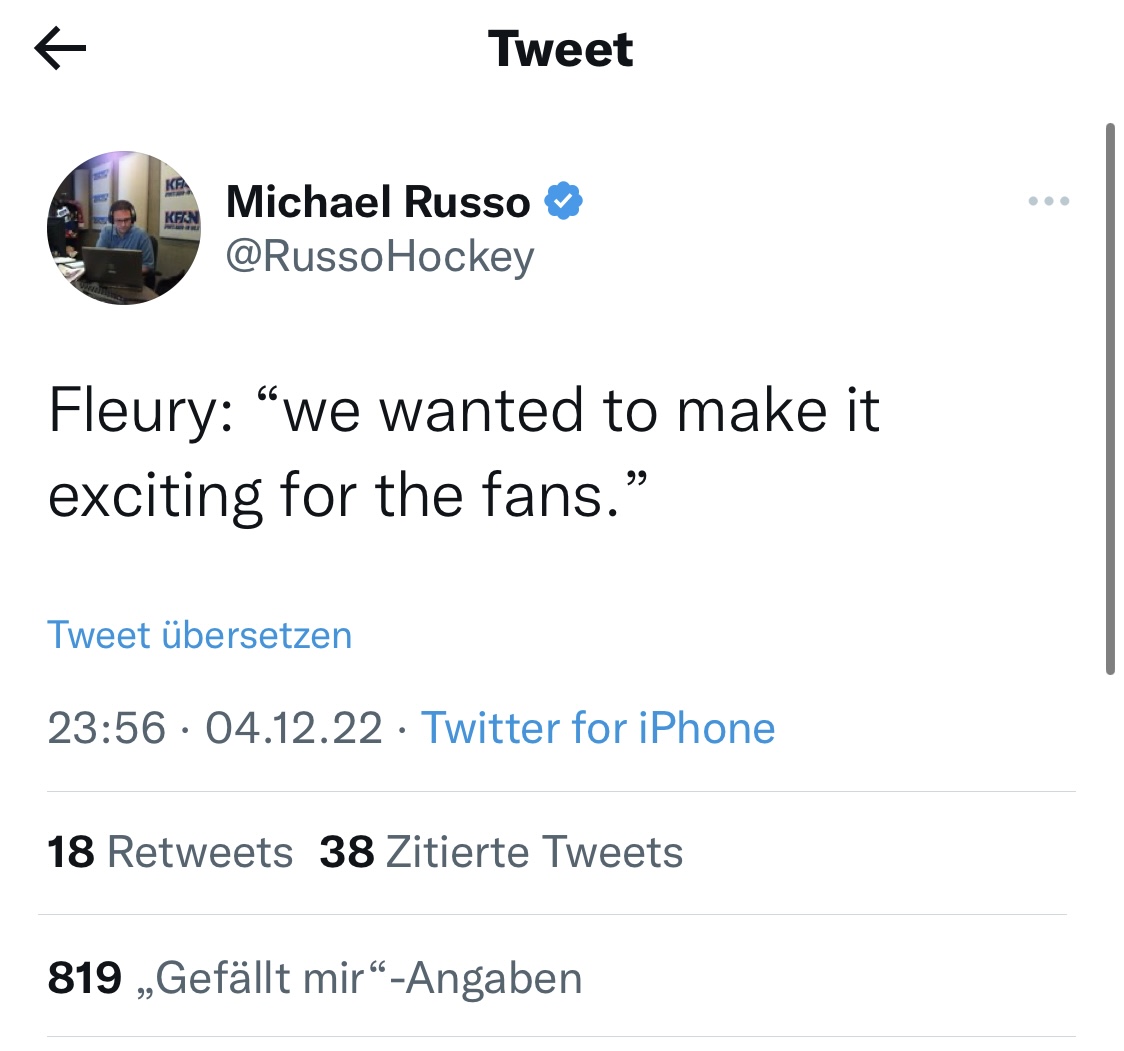Tap the @RussoHockey handle
Screen dimensions: 1124x1051
pos(380,257)
